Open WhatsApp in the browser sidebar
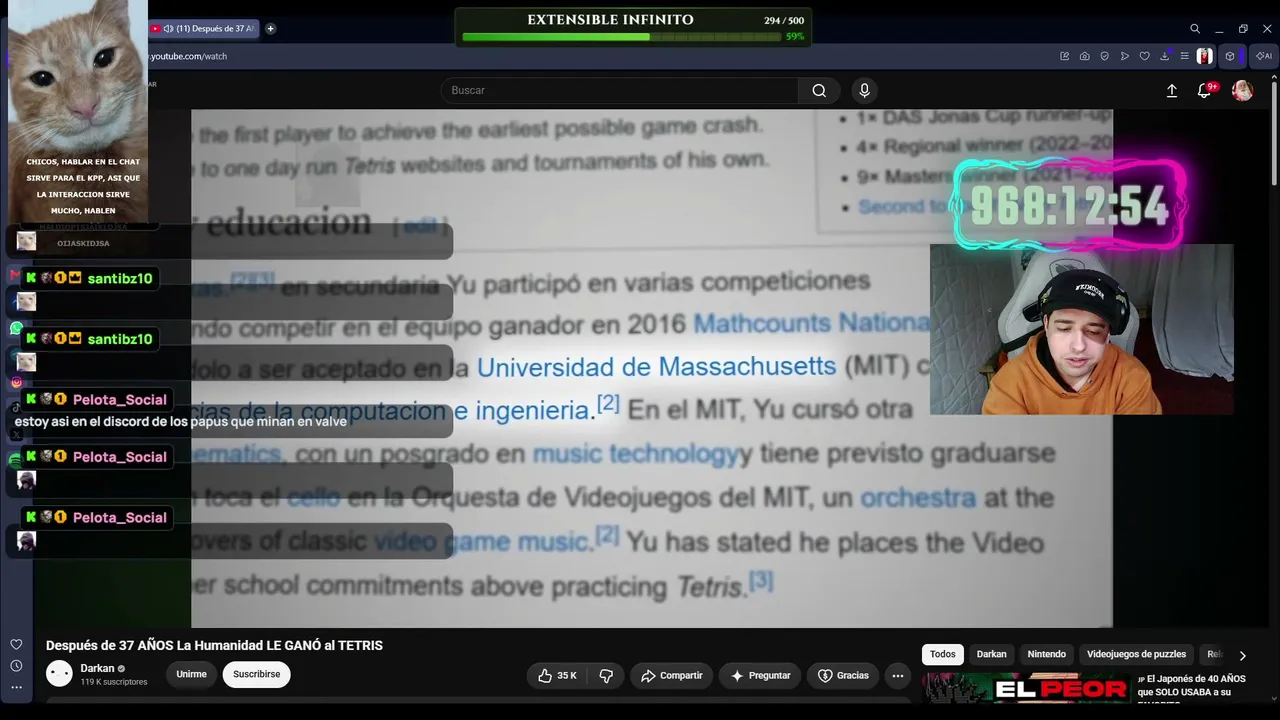 16,328
